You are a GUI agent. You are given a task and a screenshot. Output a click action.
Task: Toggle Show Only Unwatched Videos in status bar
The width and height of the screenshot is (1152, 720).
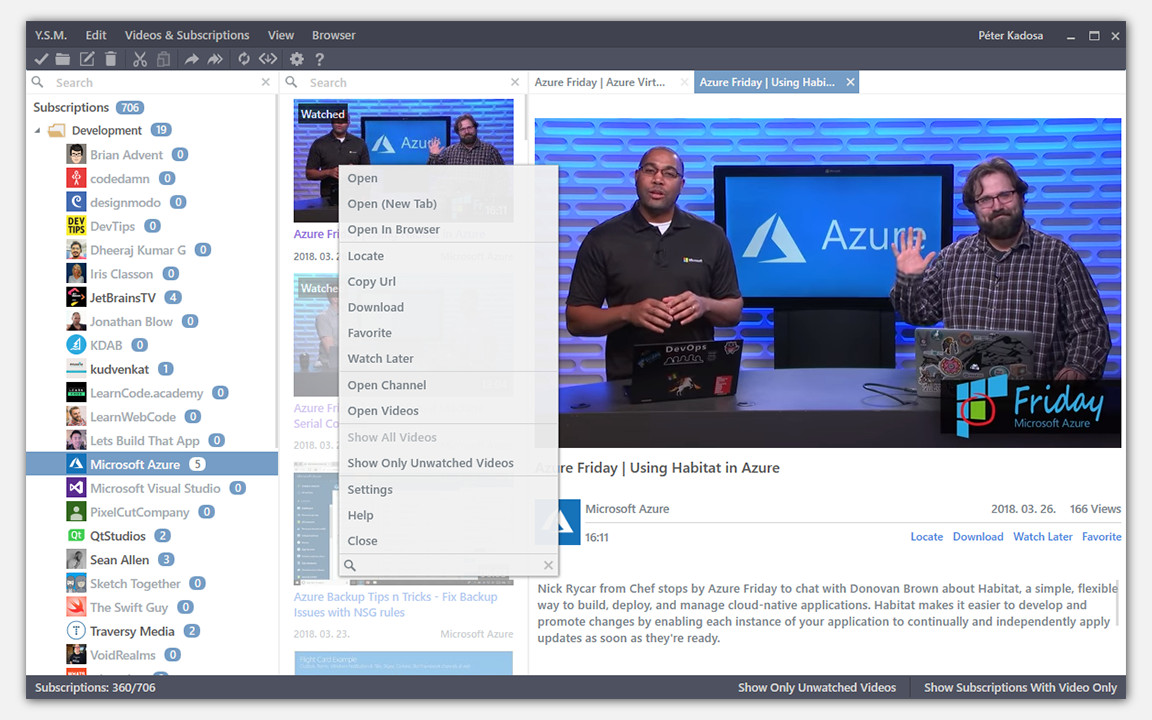click(x=816, y=688)
